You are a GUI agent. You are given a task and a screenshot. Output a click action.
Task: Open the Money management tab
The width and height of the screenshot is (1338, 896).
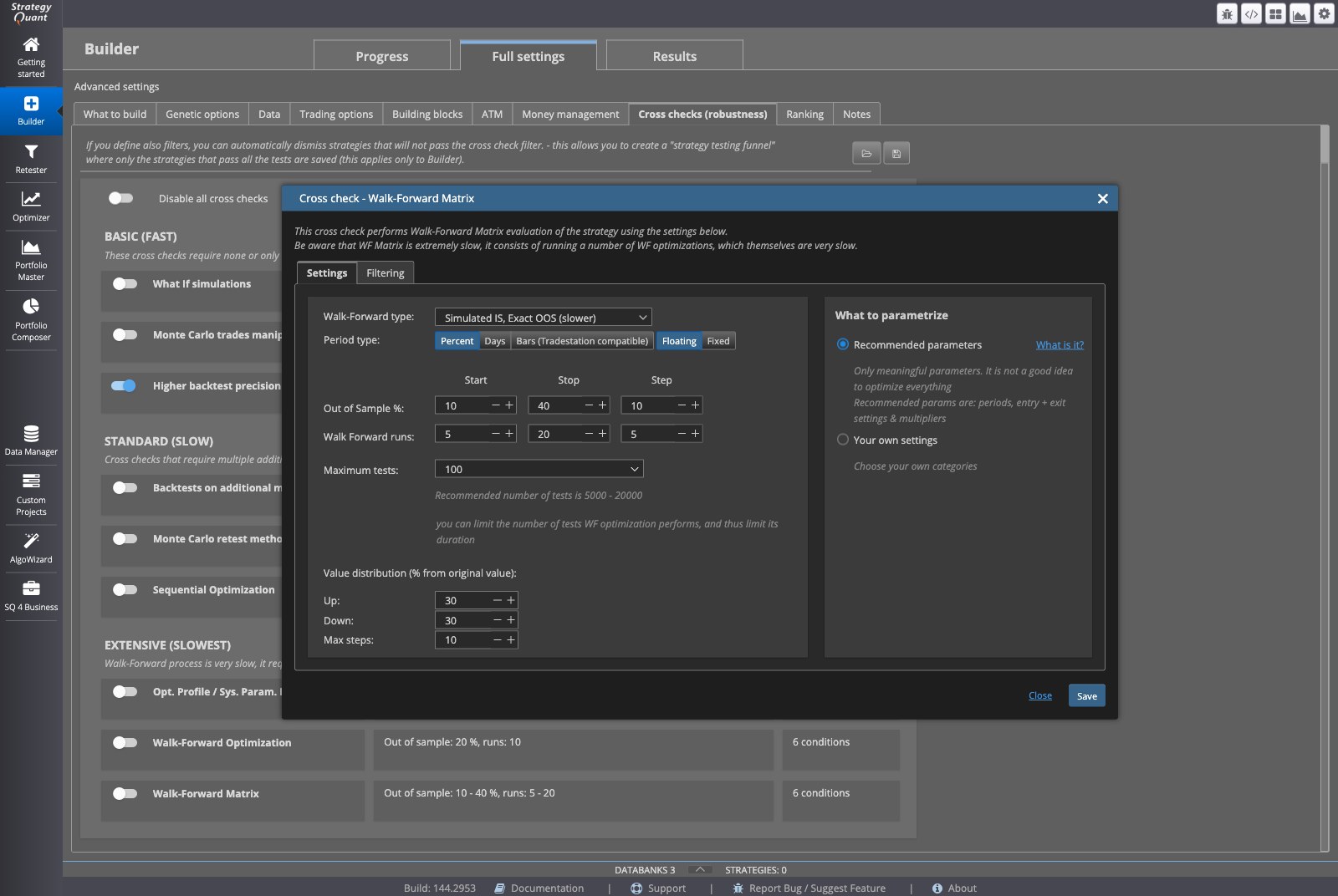570,114
